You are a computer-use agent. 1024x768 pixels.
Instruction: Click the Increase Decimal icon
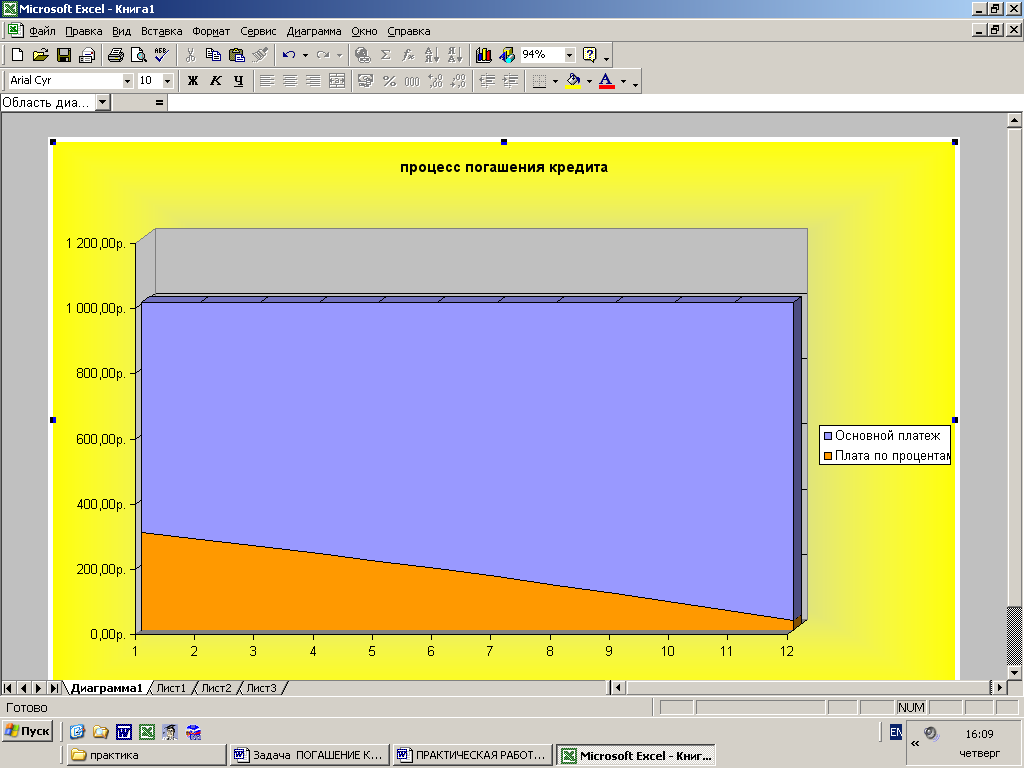pos(436,81)
